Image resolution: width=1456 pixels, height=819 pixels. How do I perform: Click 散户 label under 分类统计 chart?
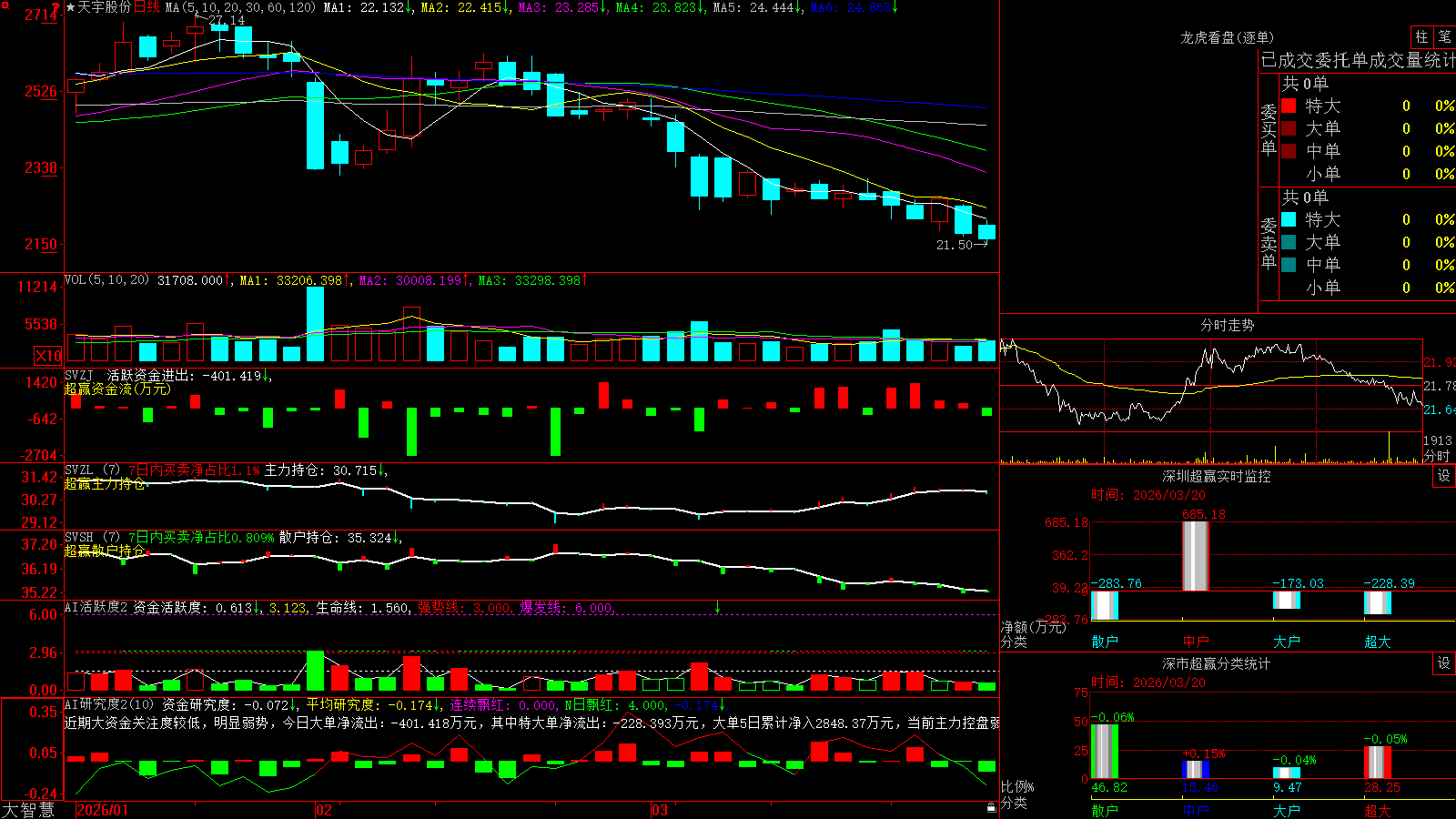[1105, 811]
